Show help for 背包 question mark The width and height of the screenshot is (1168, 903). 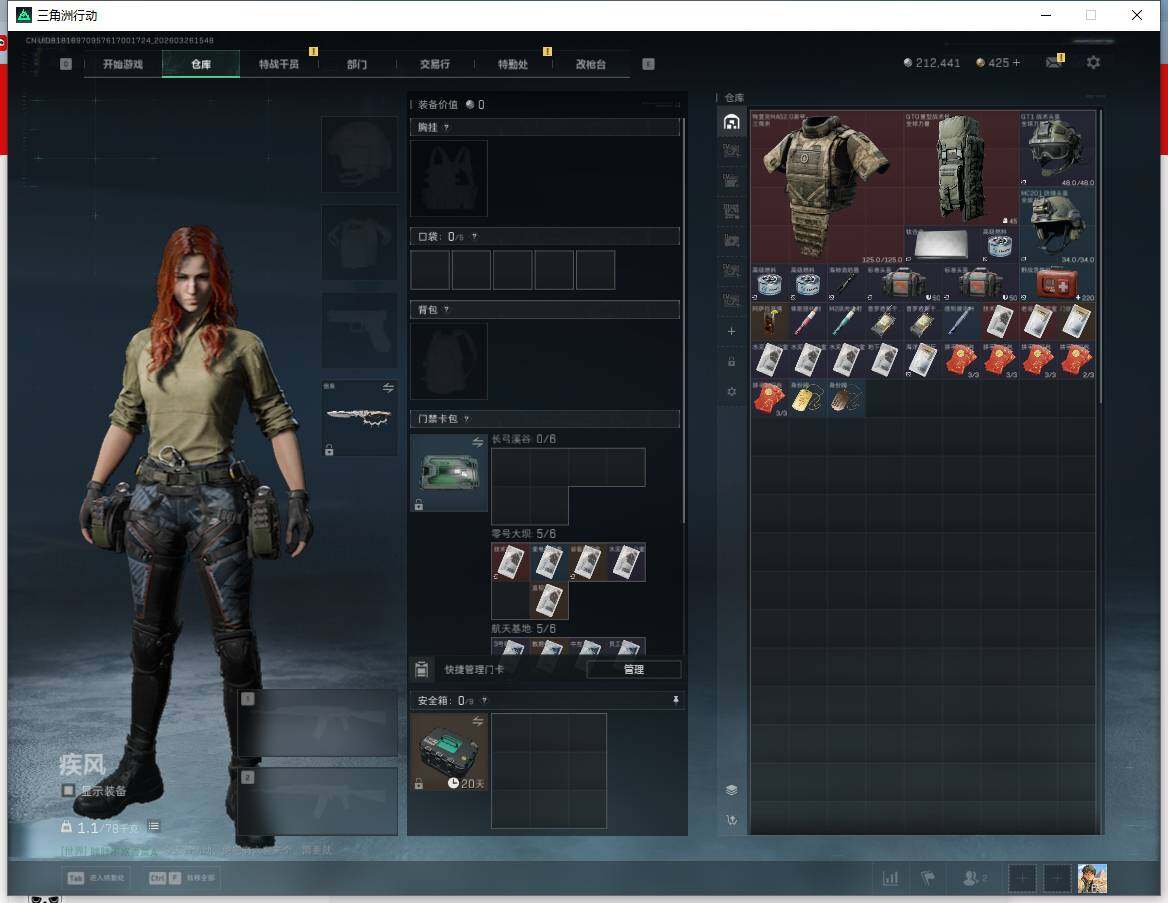[x=446, y=309]
